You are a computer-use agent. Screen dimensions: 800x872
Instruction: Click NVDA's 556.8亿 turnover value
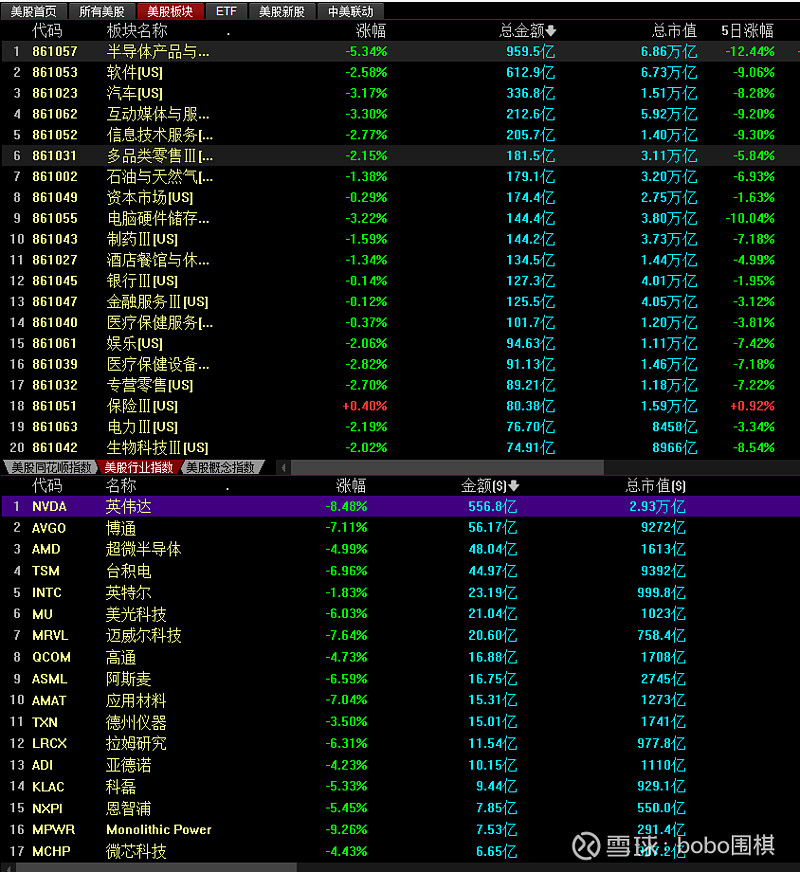pyautogui.click(x=493, y=507)
